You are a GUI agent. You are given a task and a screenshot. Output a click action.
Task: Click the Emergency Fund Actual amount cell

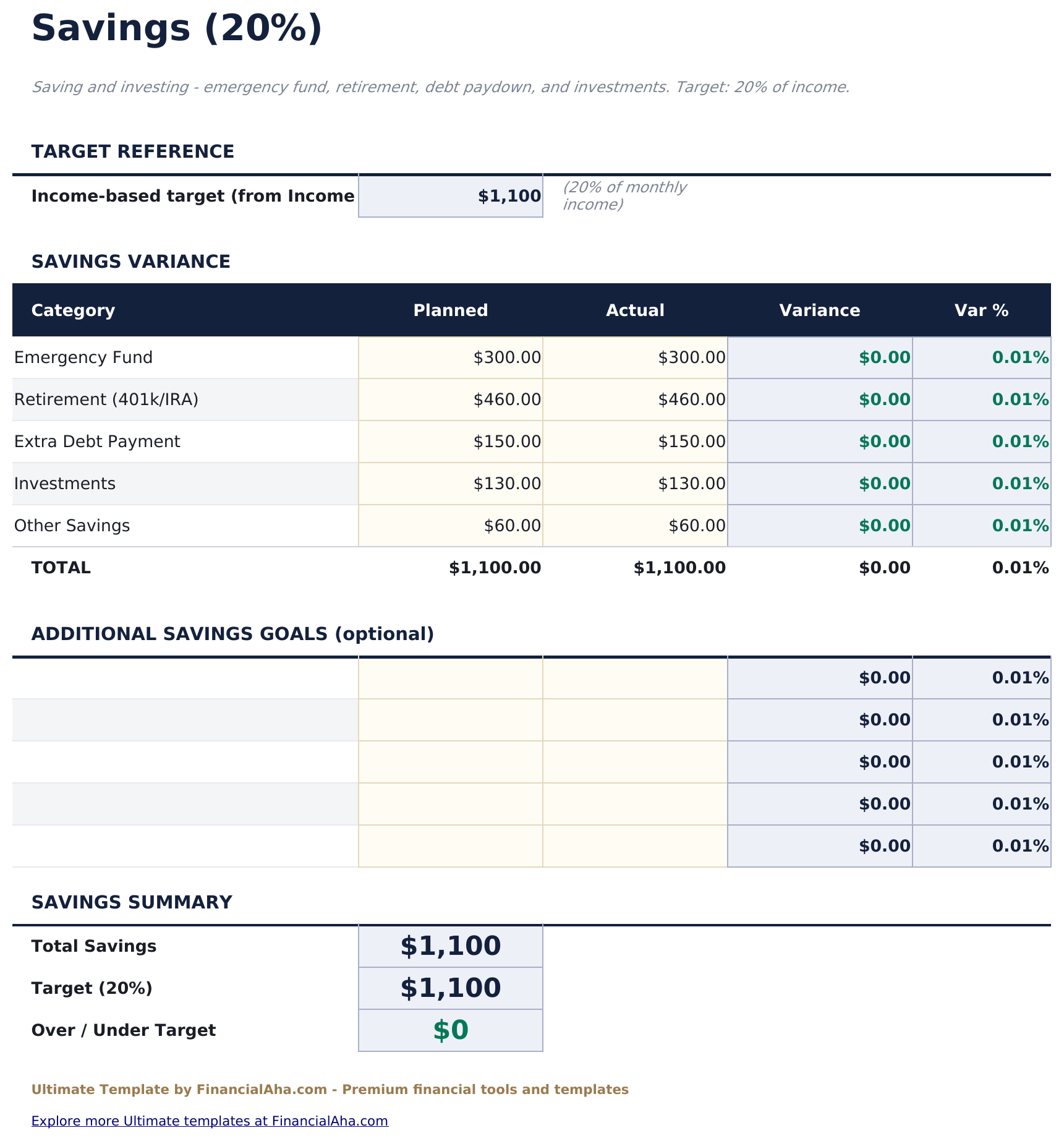coord(634,357)
